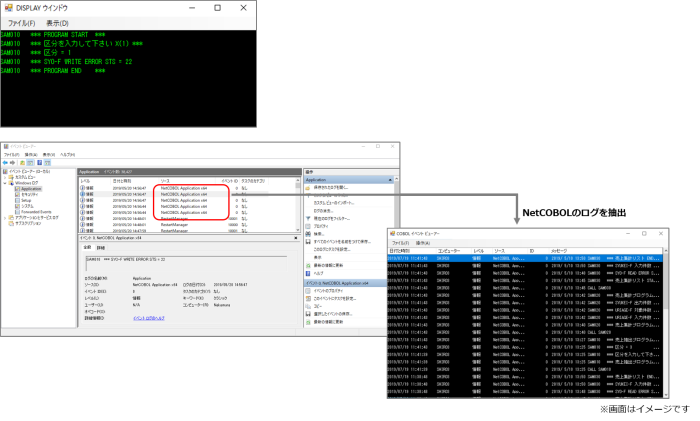Click the current log filter funnel icon

point(308,218)
